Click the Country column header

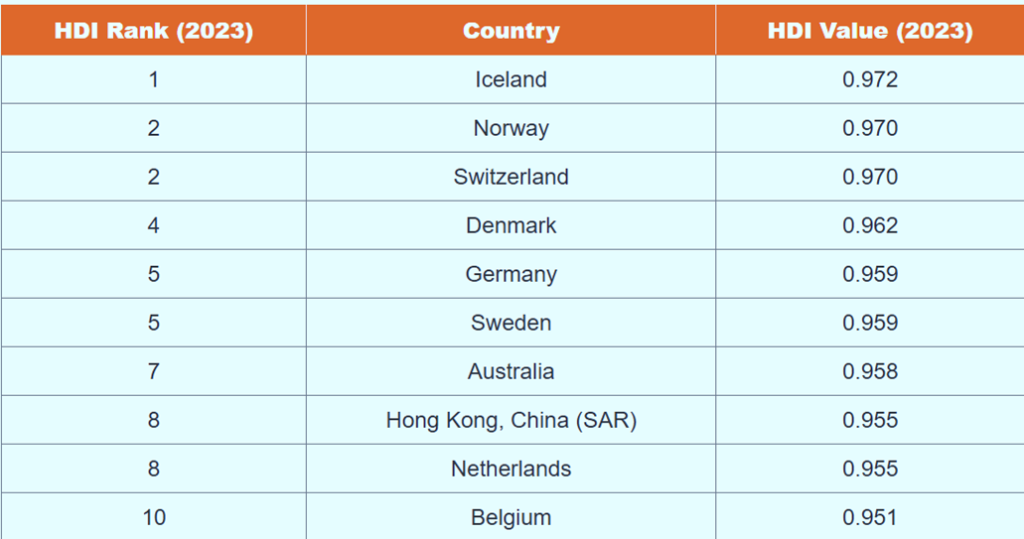click(511, 30)
